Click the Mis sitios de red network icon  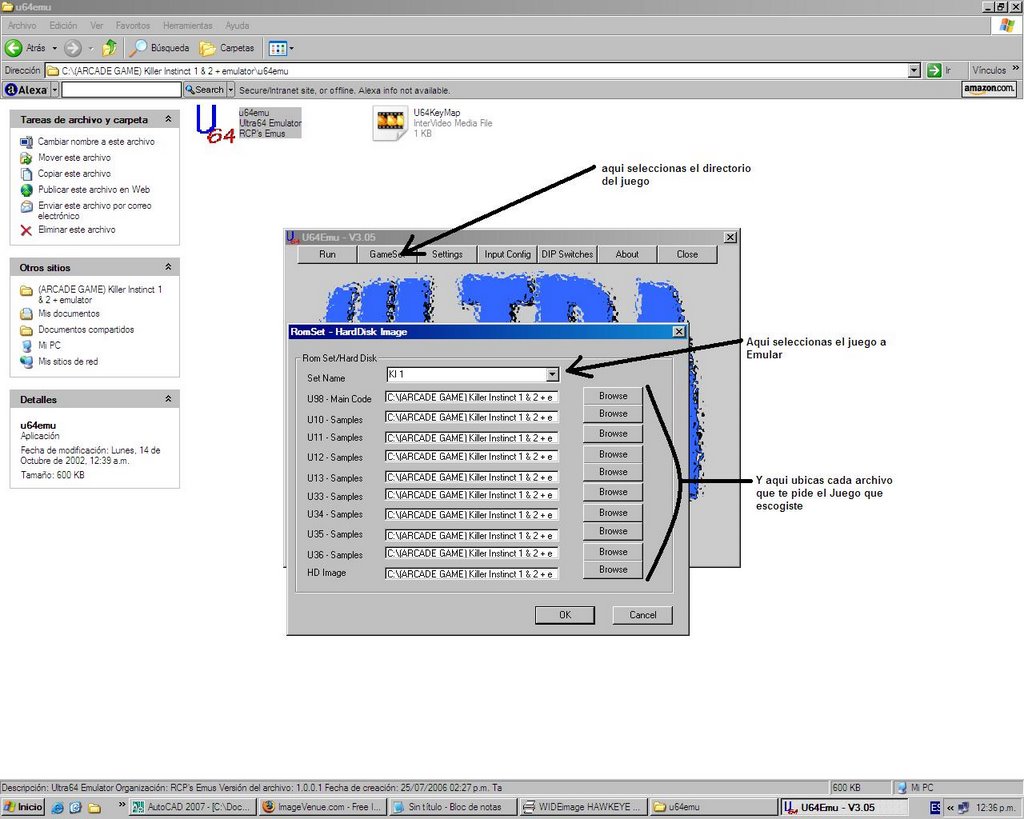pos(26,362)
